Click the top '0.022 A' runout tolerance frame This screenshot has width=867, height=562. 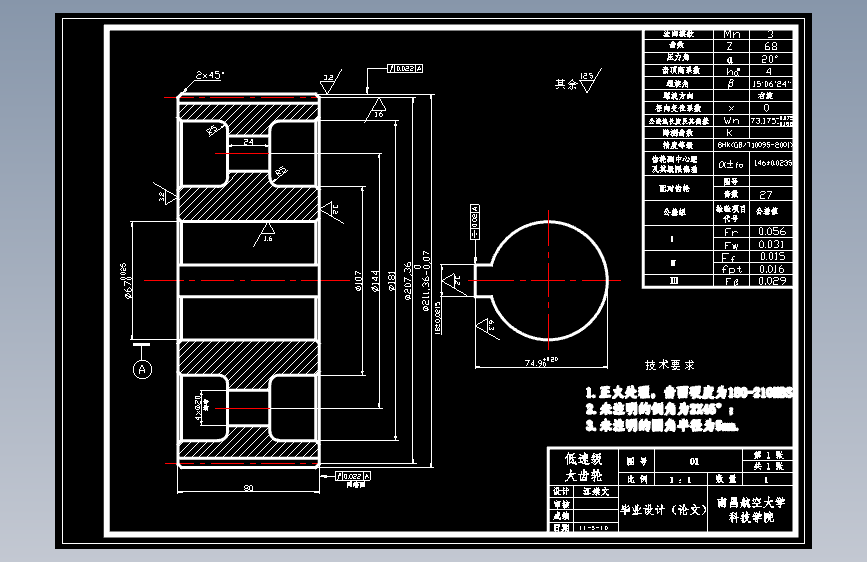tap(405, 69)
